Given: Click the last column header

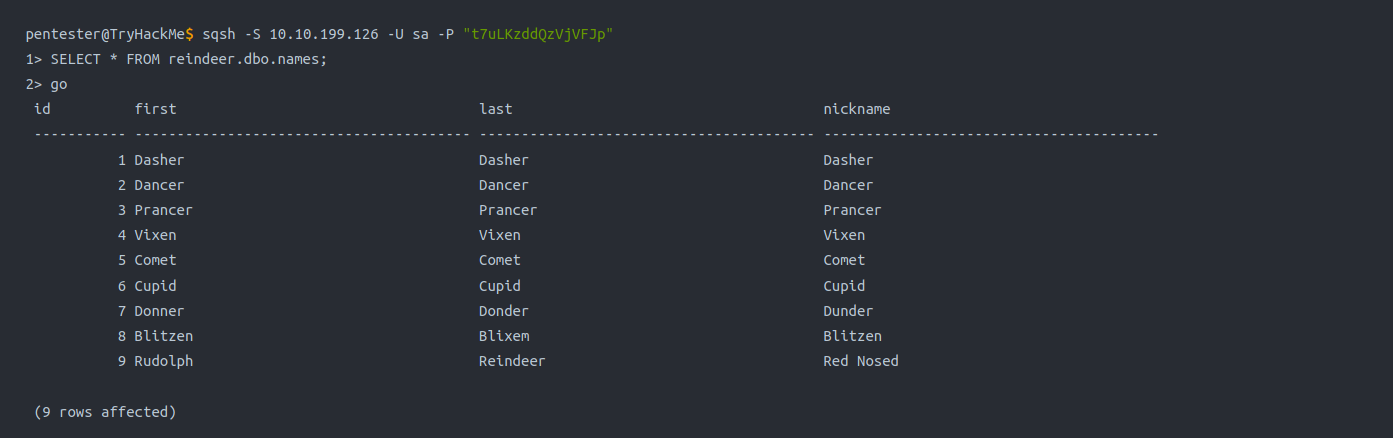Looking at the screenshot, I should [496, 109].
